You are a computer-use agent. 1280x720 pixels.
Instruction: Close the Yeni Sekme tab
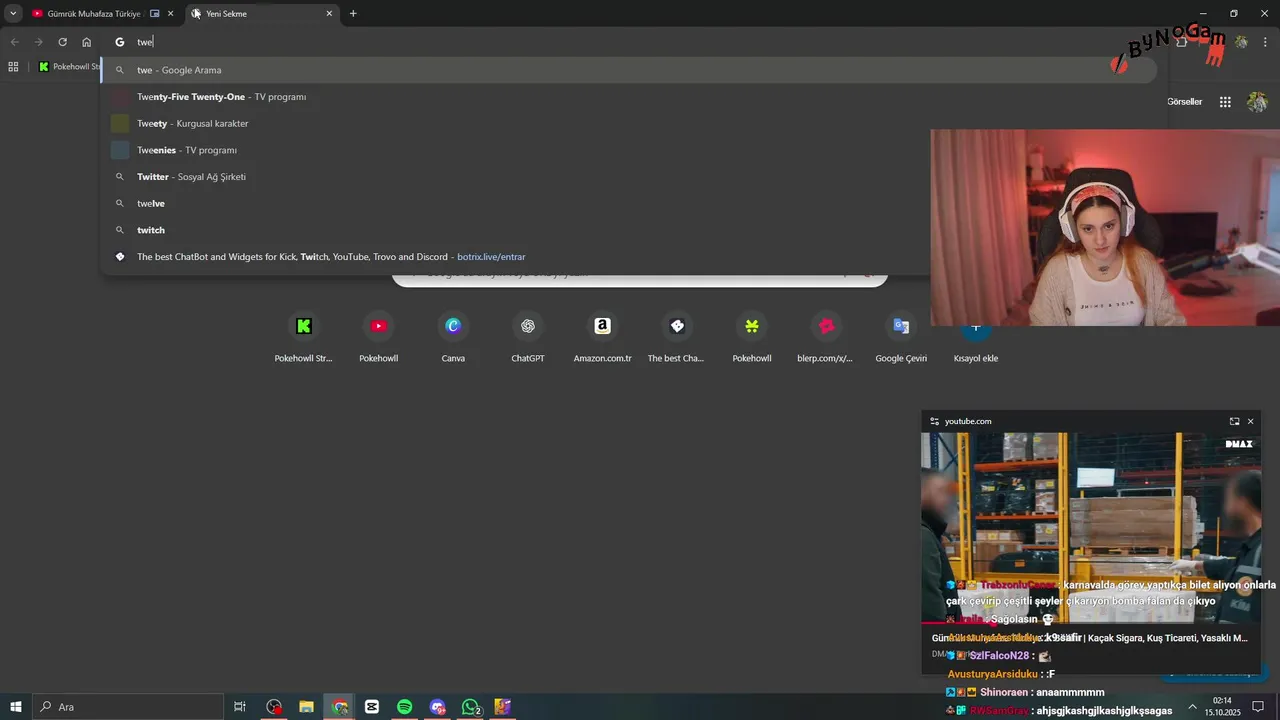click(x=329, y=14)
